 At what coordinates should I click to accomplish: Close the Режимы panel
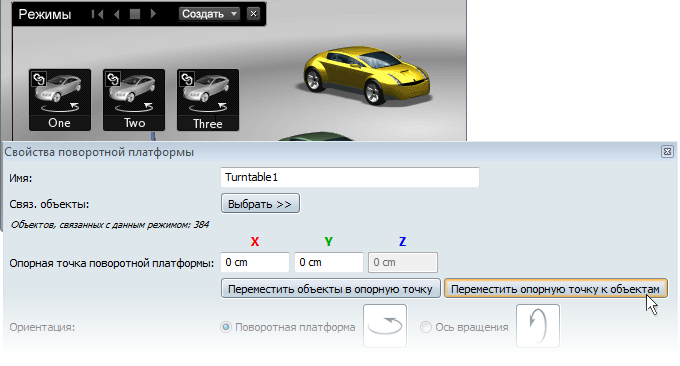253,14
